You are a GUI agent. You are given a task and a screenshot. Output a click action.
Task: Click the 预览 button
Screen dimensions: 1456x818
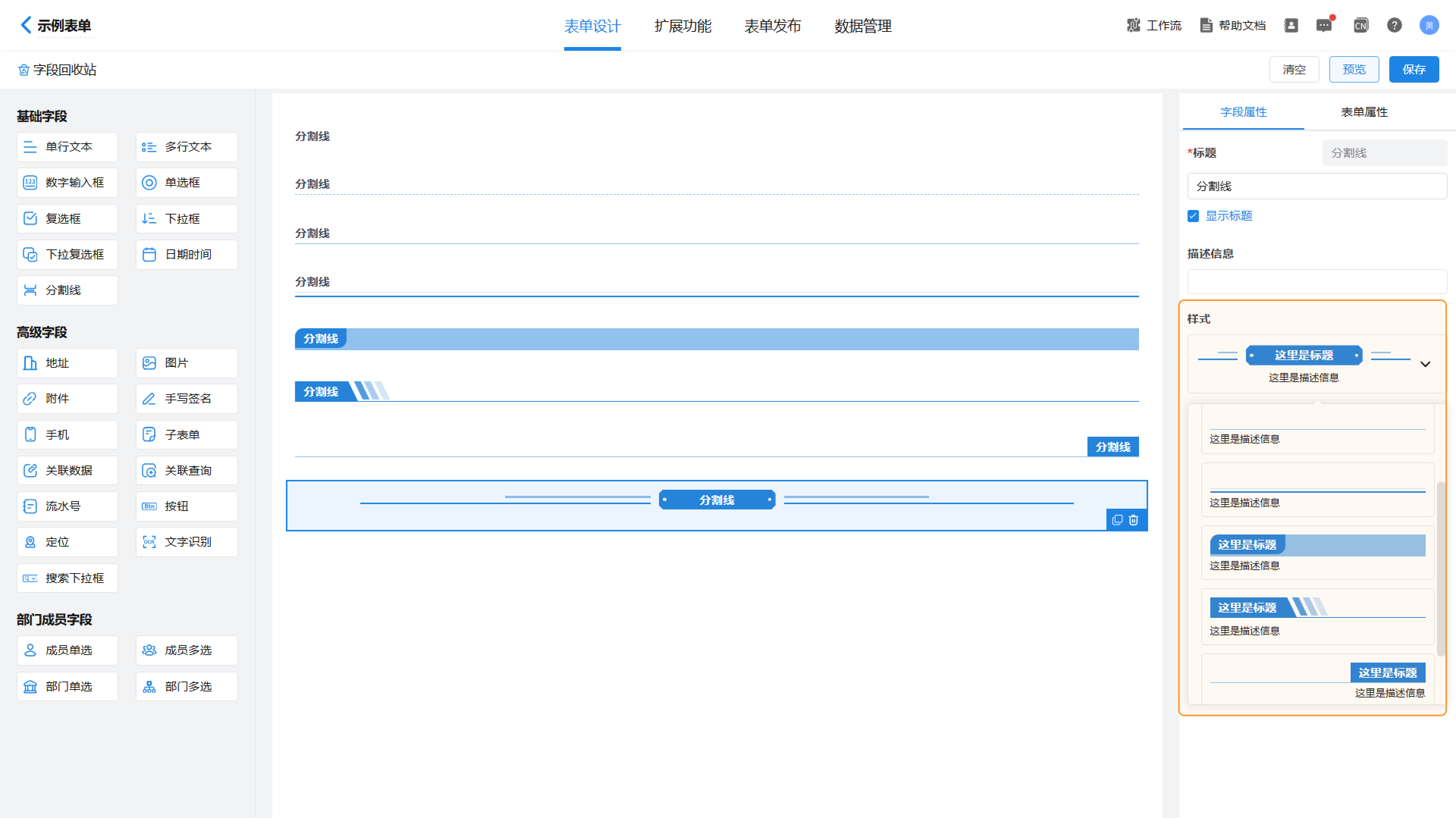pyautogui.click(x=1354, y=69)
